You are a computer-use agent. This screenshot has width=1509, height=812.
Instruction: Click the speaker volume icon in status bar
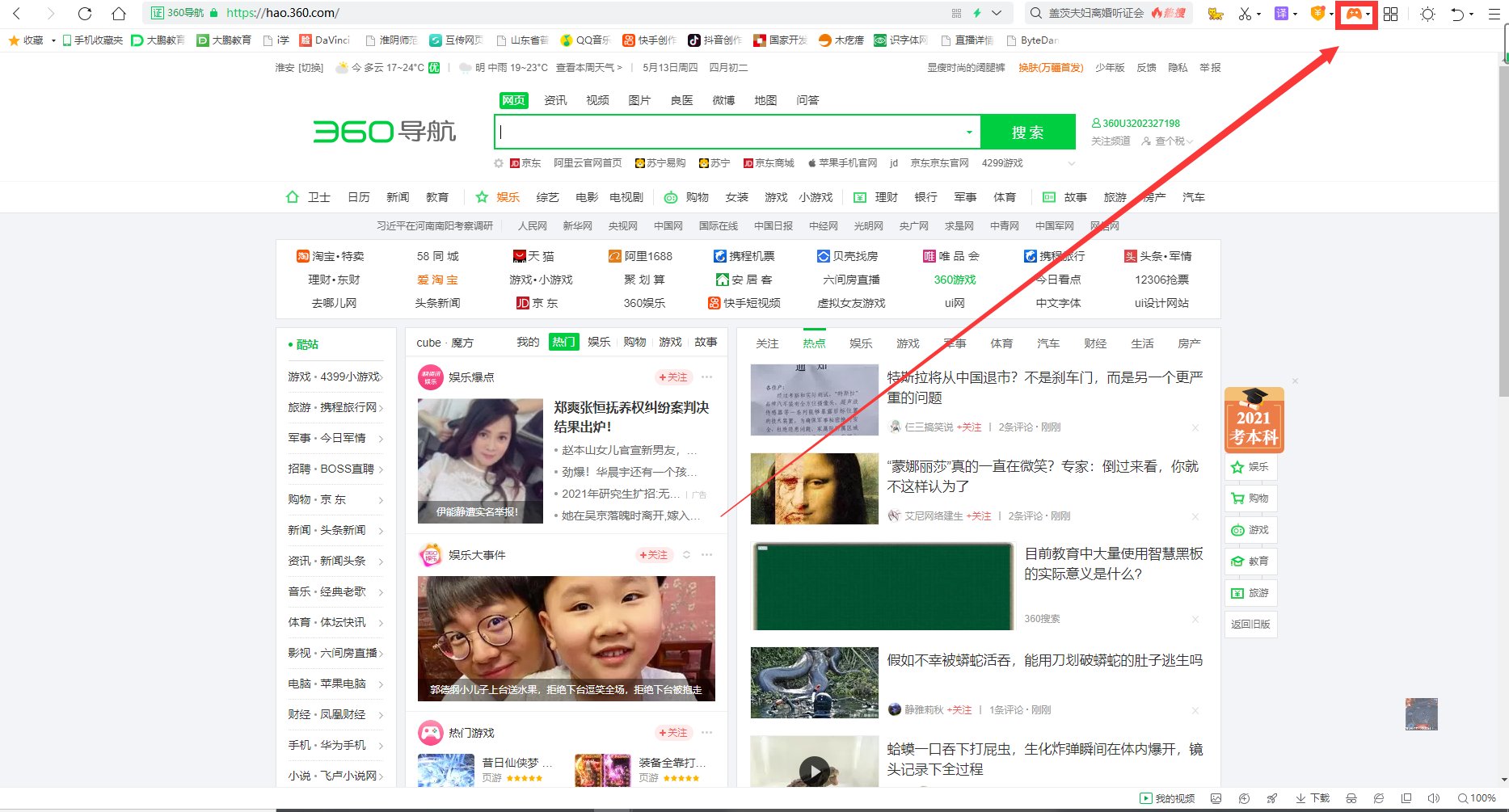coord(1434,798)
